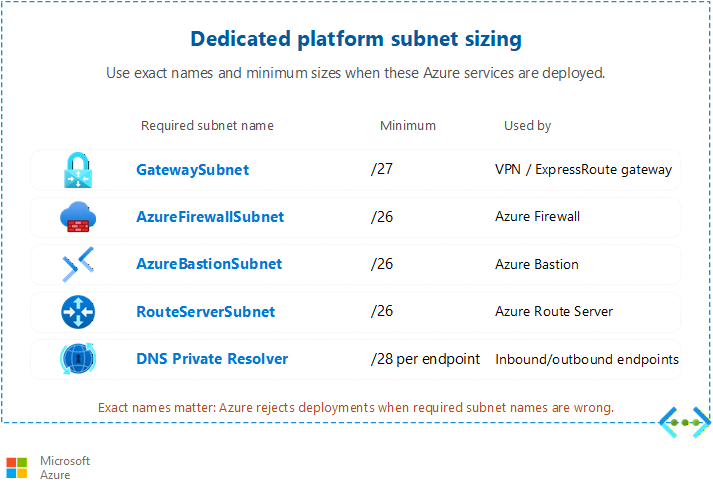Screen dimensions: 713x489
Task: Click the Route Server icon
Action: 78,312
